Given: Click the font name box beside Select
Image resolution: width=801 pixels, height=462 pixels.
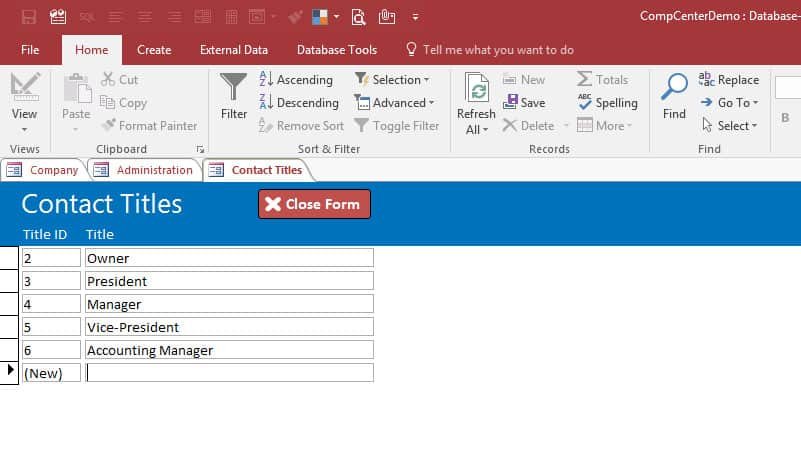Looking at the screenshot, I should 788,87.
